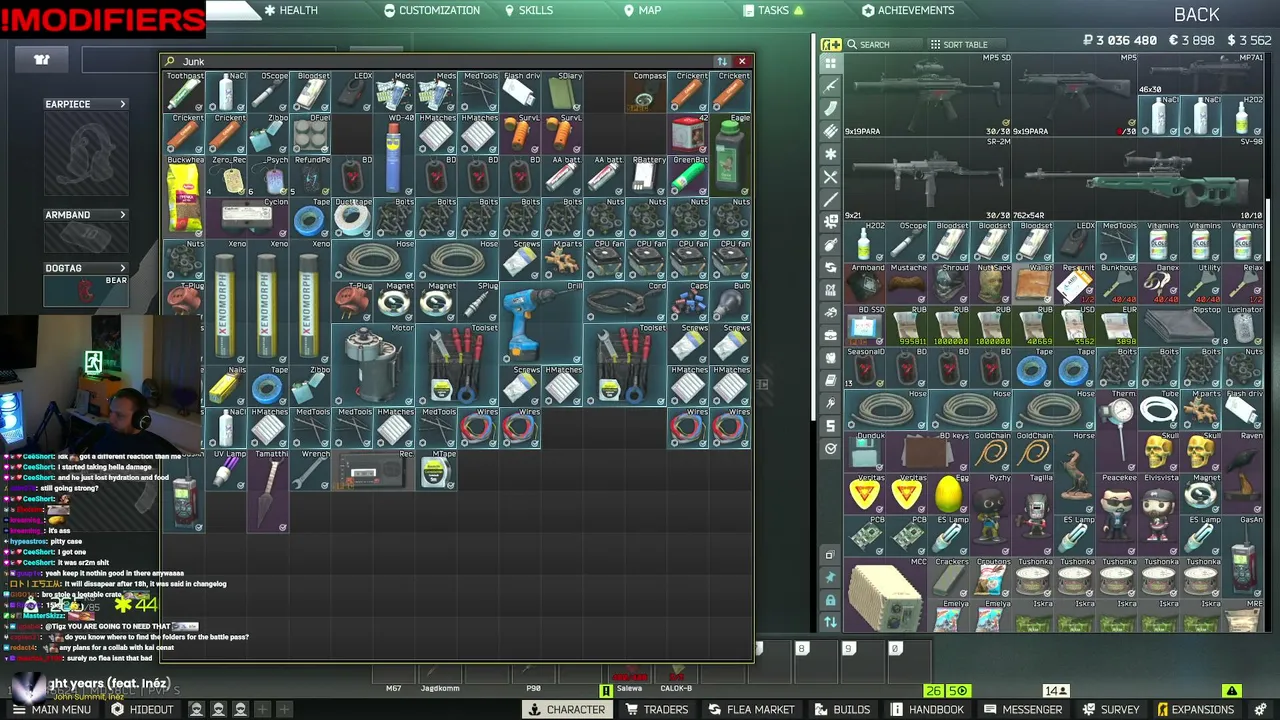Click the M.parts item
The height and width of the screenshot is (720, 1280).
click(562, 260)
